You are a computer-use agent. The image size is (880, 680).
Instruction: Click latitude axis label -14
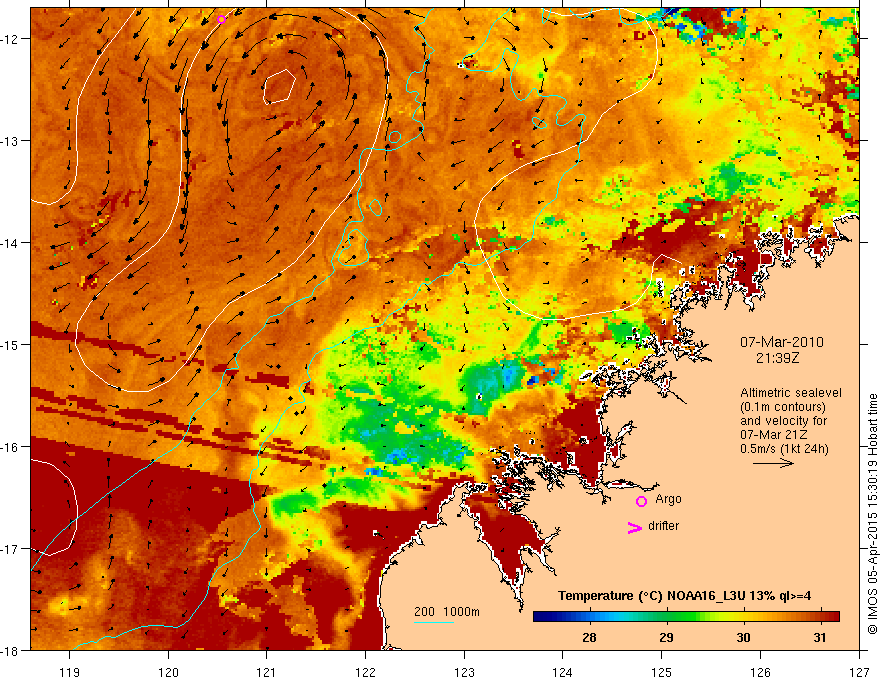coord(11,243)
